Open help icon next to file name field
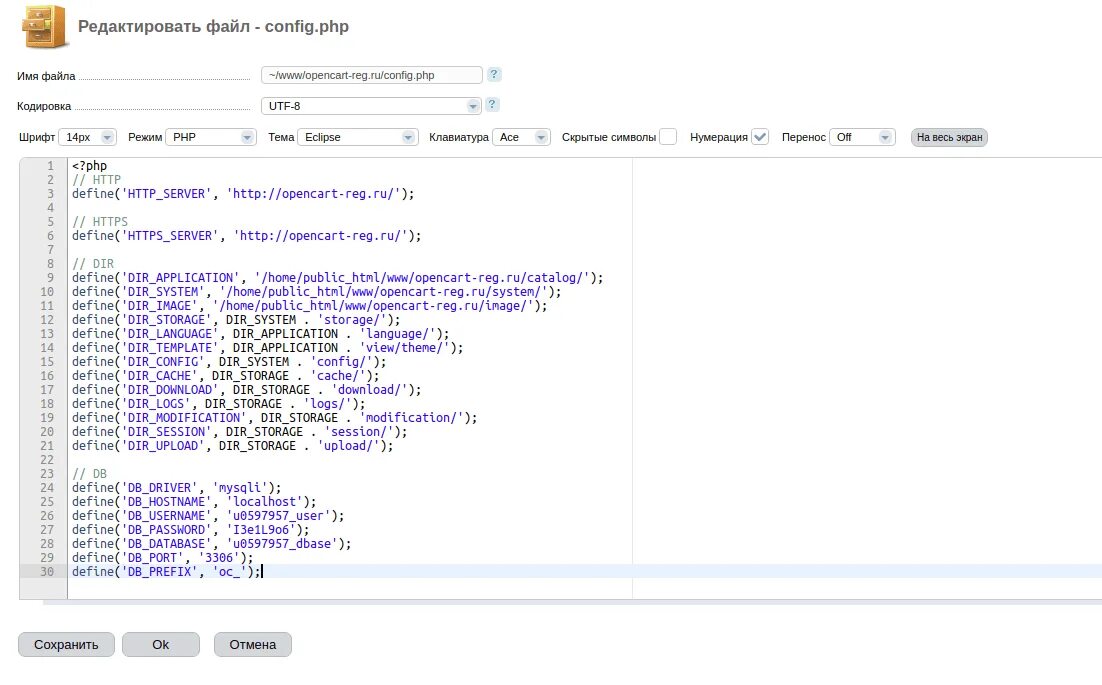1102x685 pixels. pos(494,74)
